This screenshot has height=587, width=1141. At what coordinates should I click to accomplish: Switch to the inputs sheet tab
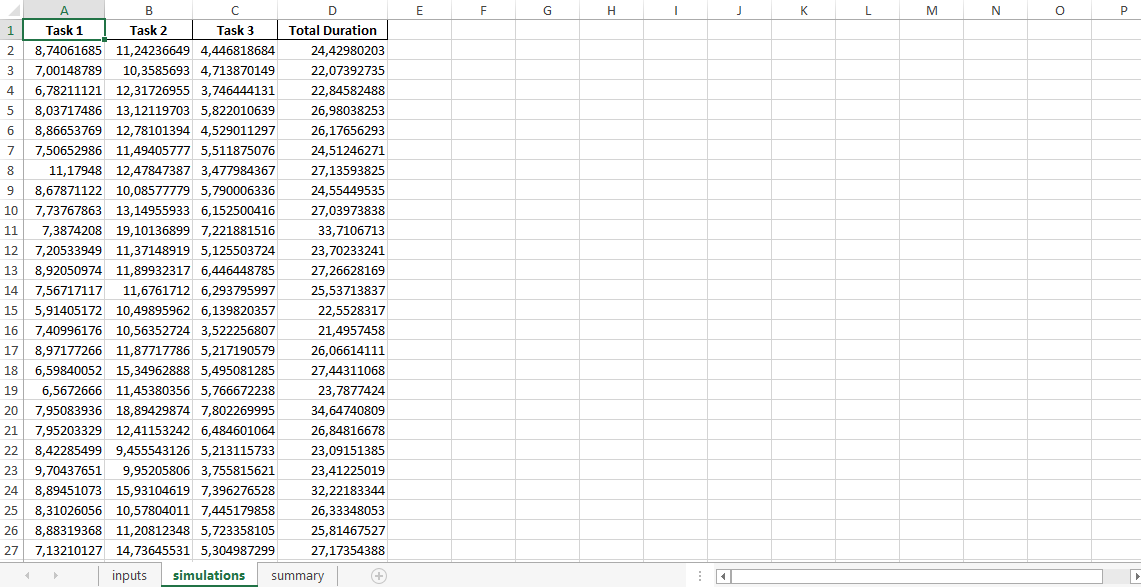coord(129,575)
